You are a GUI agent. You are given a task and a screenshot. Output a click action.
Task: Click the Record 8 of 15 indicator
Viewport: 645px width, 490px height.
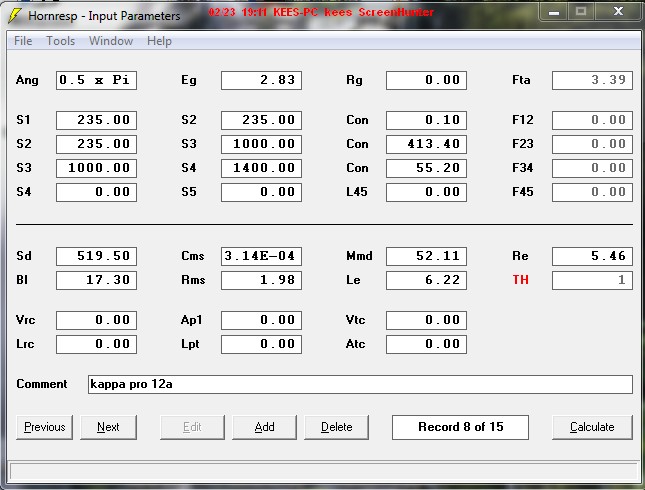pyautogui.click(x=460, y=427)
